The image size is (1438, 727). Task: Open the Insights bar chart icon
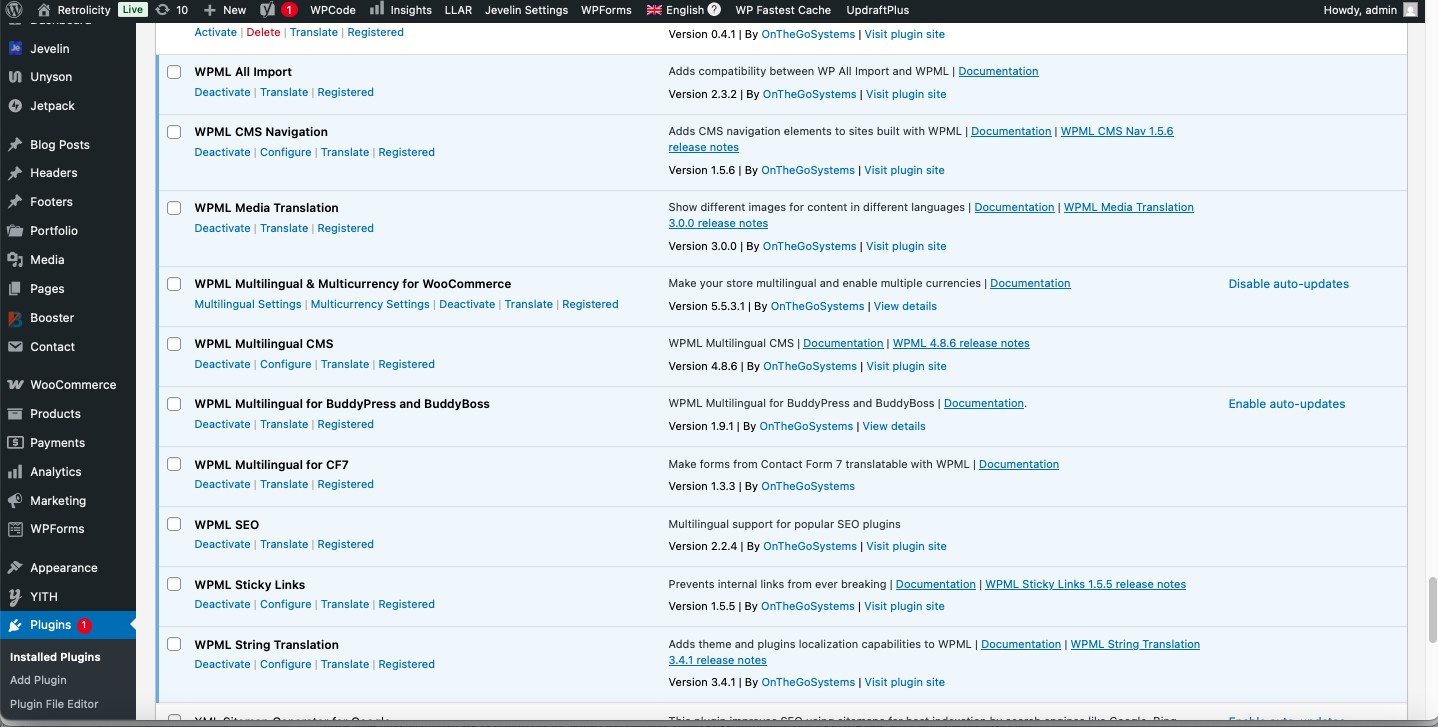pyautogui.click(x=376, y=10)
